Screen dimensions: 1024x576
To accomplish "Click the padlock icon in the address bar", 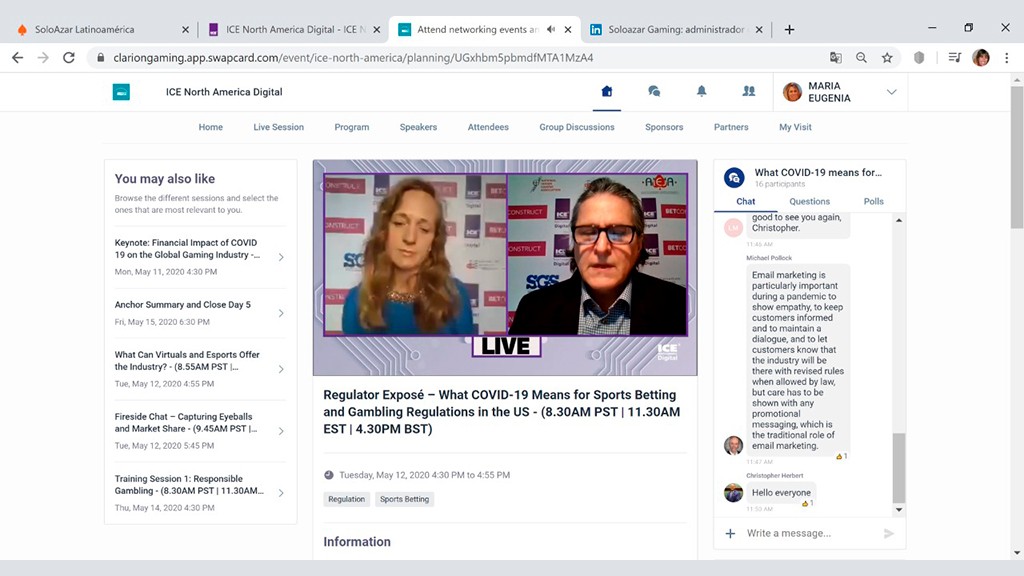I will 101,57.
